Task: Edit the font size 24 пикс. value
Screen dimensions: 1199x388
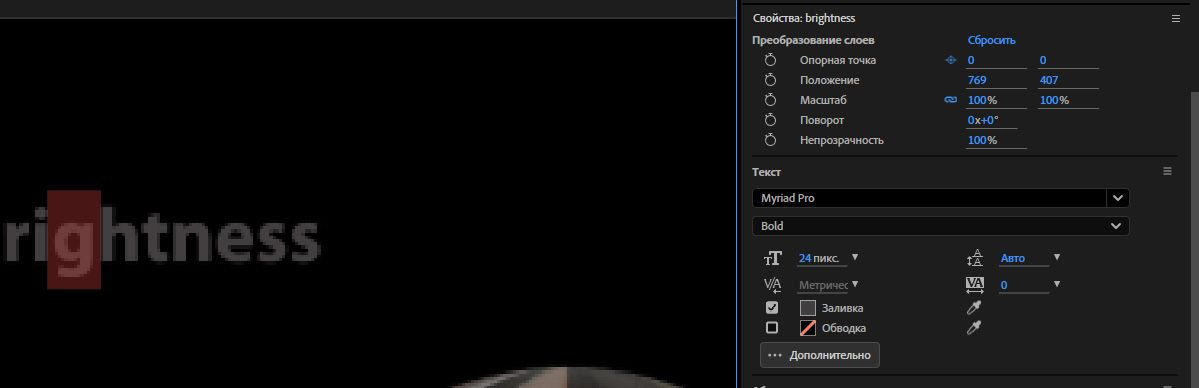Action: coord(822,259)
